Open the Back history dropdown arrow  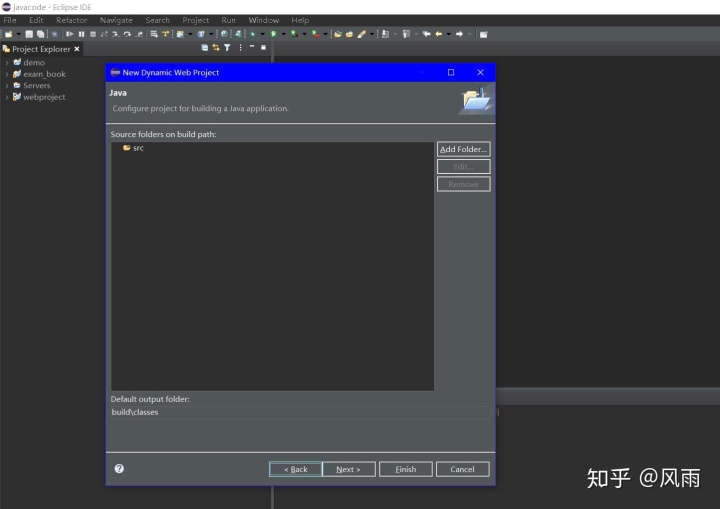click(449, 34)
